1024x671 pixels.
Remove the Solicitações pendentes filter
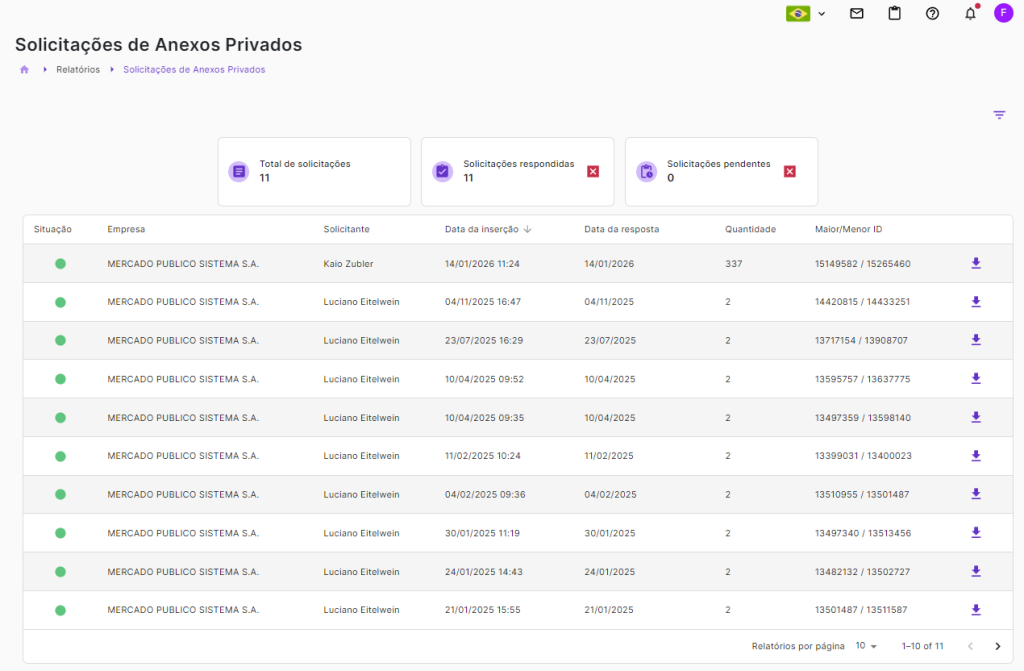click(x=789, y=172)
